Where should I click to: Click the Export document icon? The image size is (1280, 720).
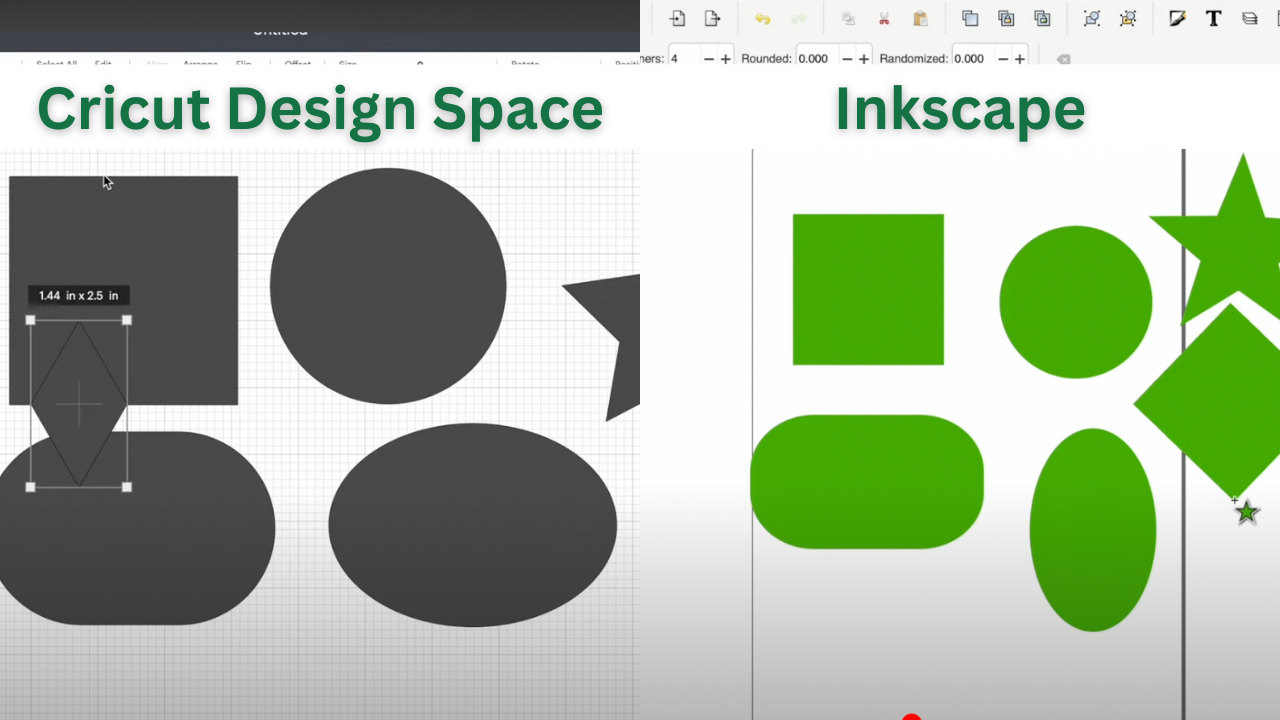coord(712,18)
